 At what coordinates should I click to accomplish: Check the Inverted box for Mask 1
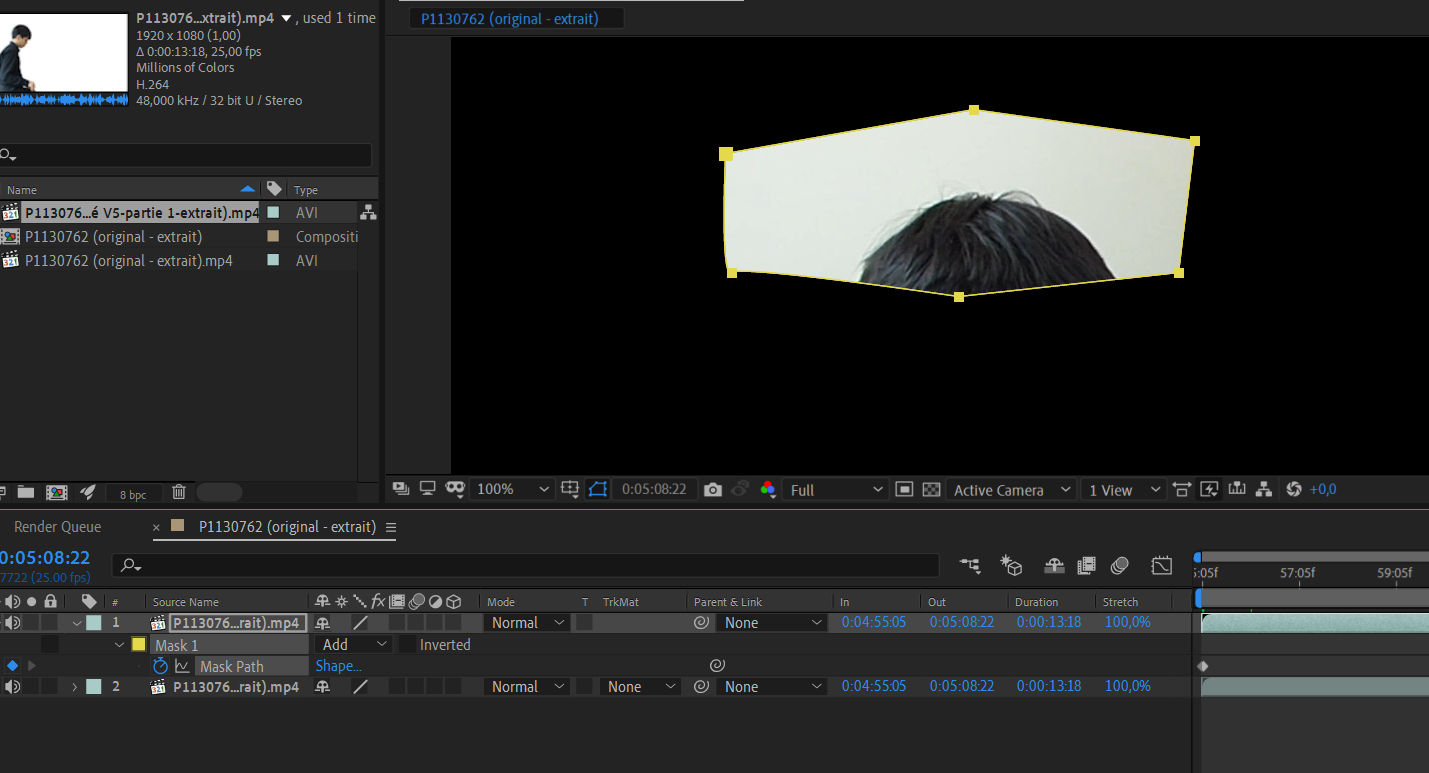pos(407,645)
